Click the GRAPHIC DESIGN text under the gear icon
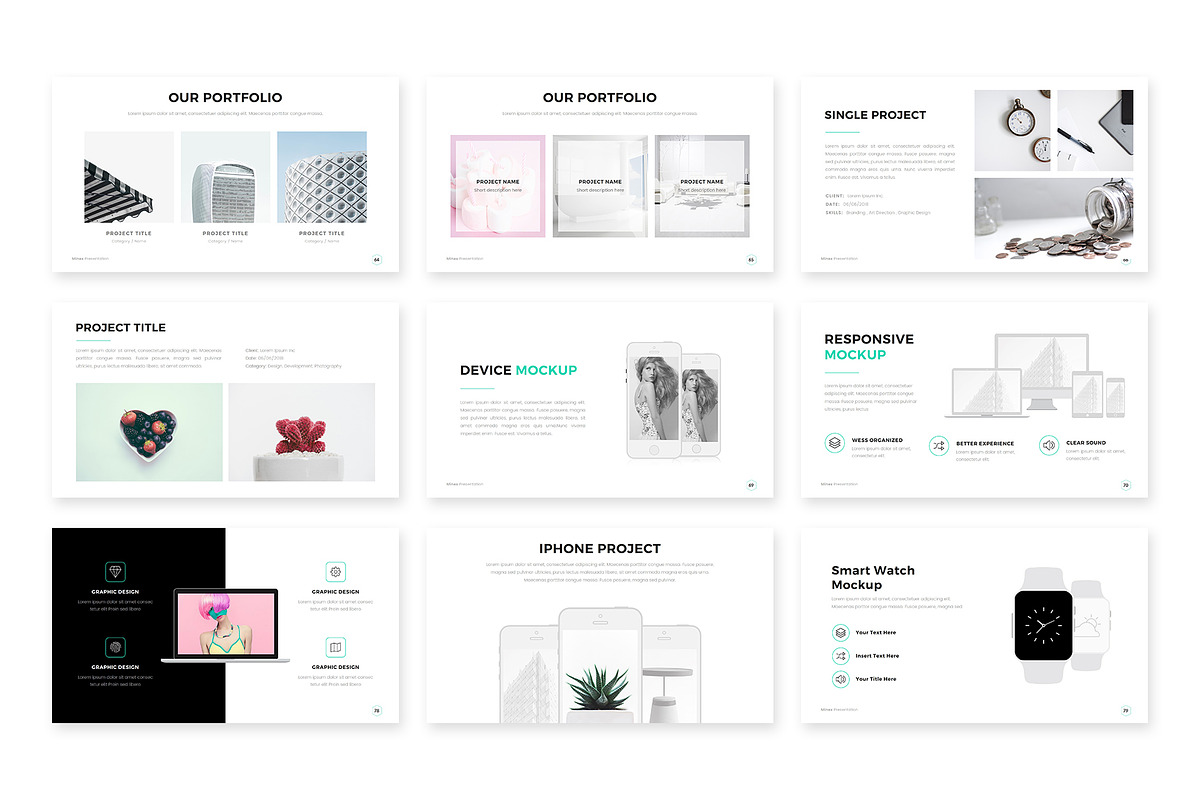 (x=335, y=592)
